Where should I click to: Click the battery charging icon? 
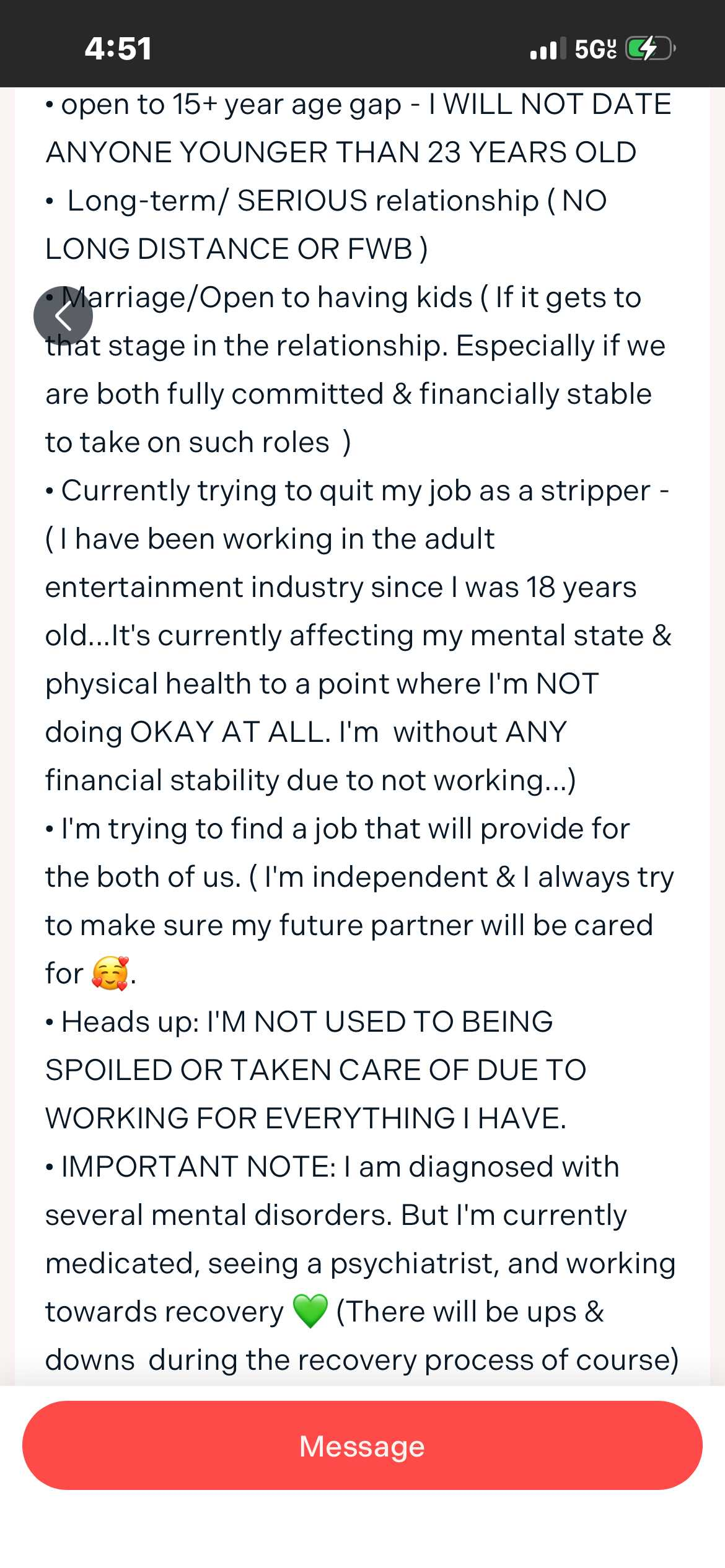(x=649, y=48)
